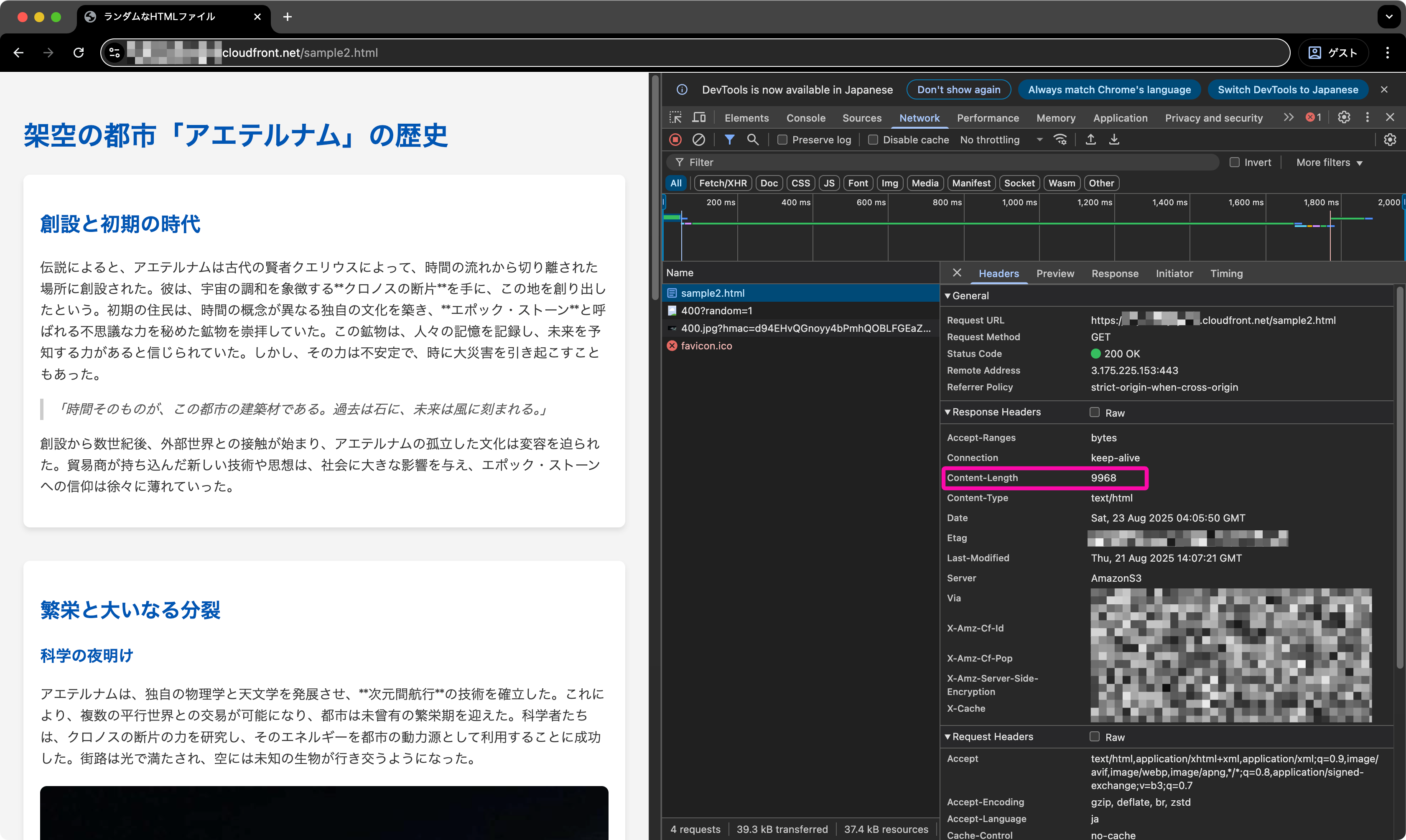Click Always match Chrome's language
The width and height of the screenshot is (1406, 840).
(x=1109, y=89)
